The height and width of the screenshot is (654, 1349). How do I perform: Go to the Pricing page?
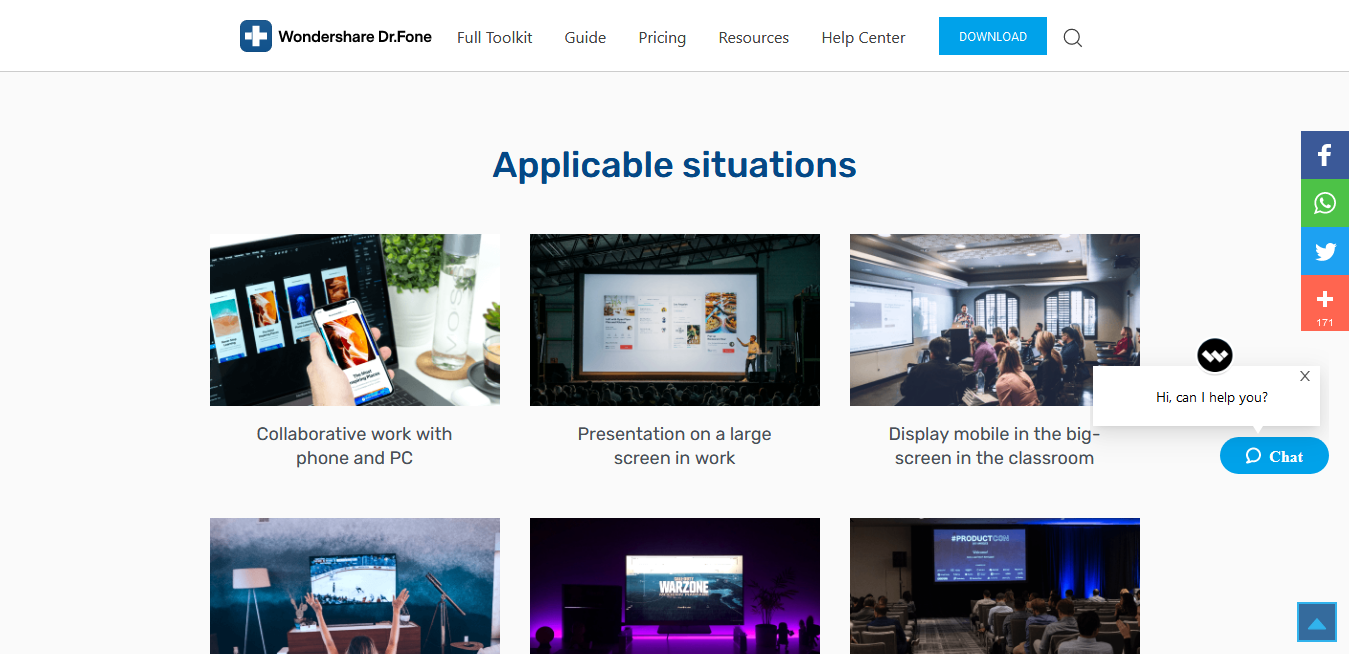tap(662, 37)
